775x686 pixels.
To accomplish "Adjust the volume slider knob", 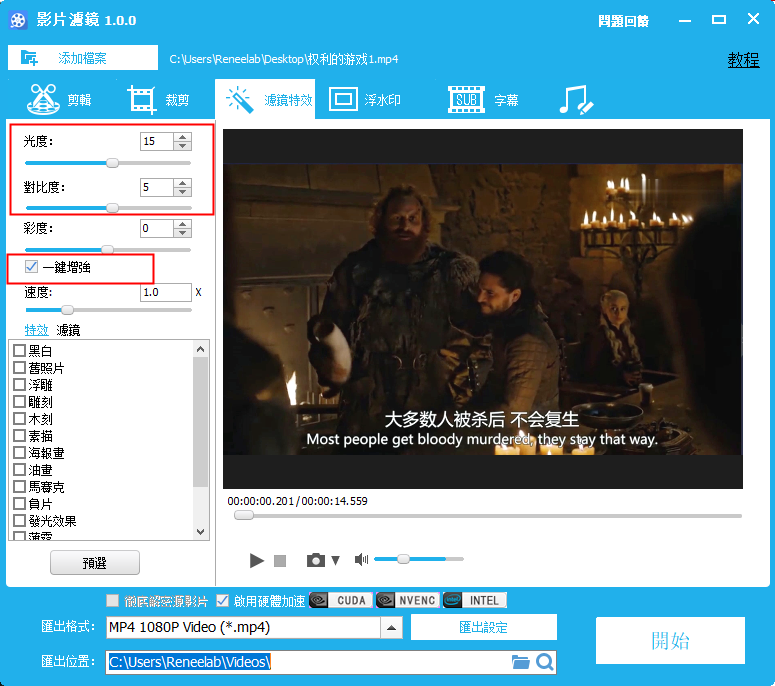I will (403, 559).
